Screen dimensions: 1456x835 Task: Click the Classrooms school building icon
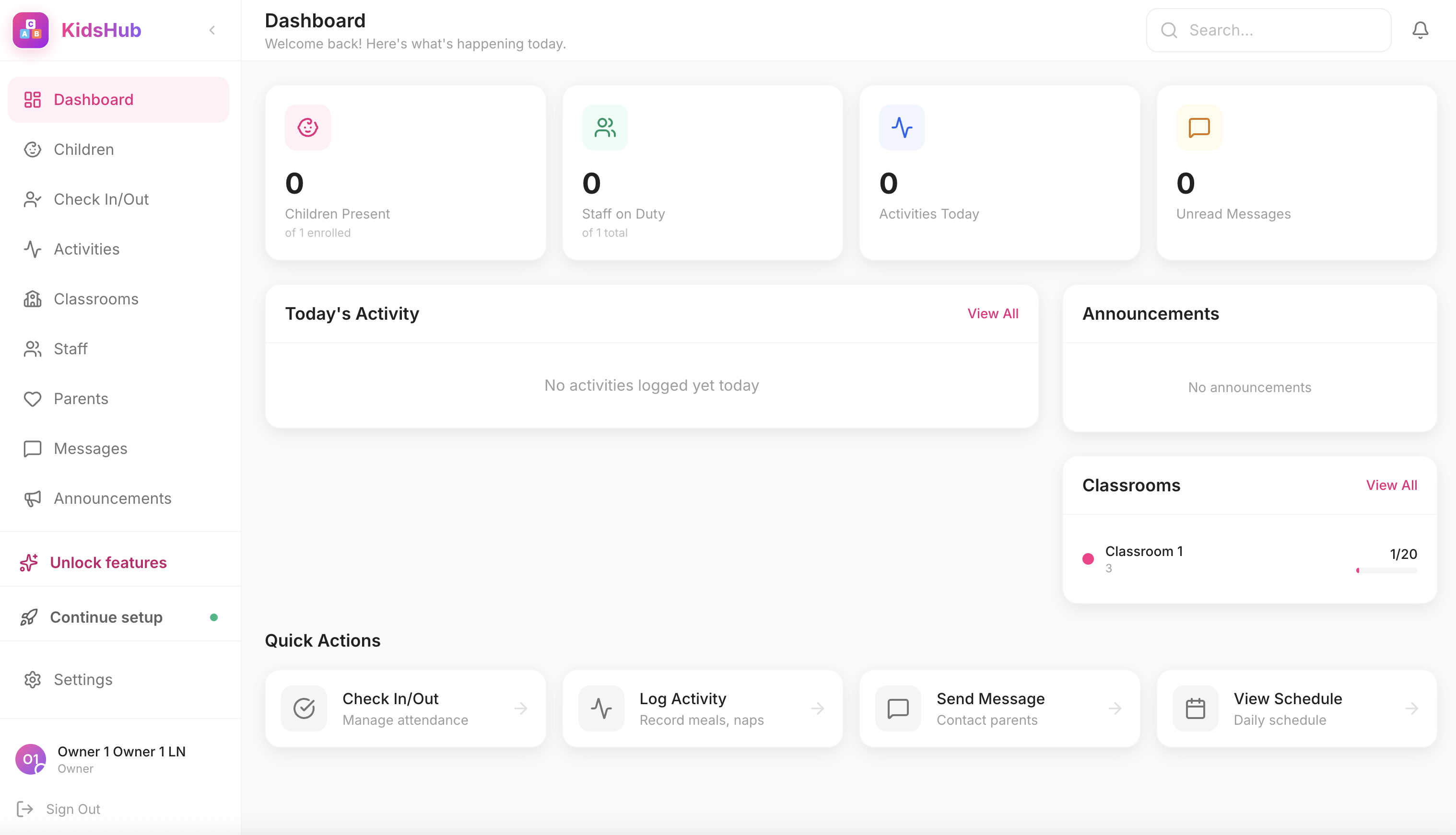coord(33,299)
